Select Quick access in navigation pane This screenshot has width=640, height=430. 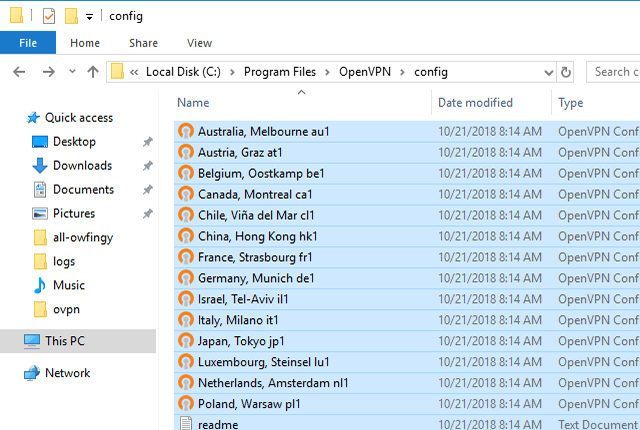coord(79,117)
